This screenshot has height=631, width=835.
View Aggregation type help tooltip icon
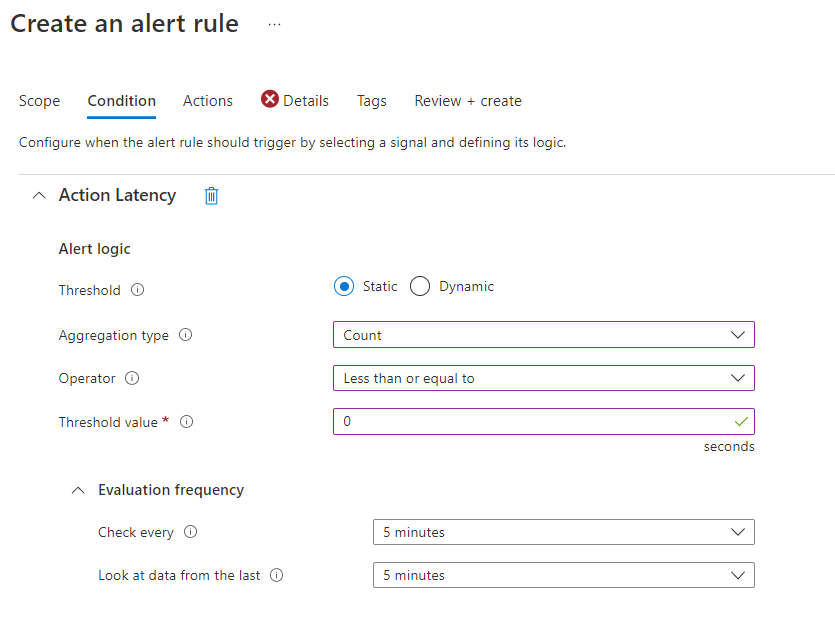(x=186, y=335)
